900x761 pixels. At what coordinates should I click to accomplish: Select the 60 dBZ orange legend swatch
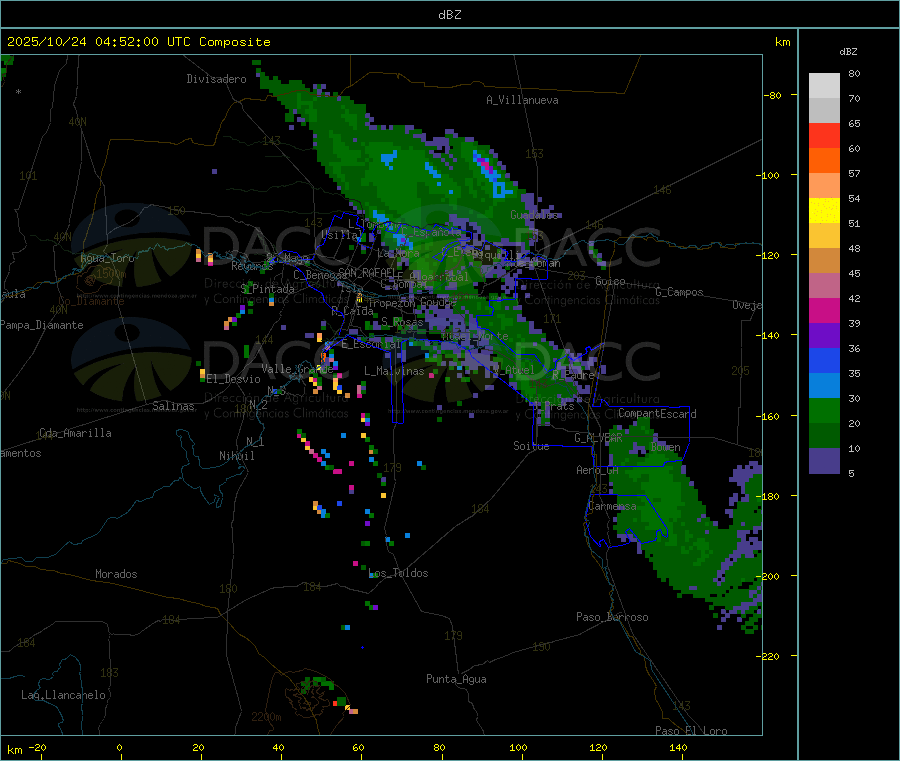click(824, 161)
